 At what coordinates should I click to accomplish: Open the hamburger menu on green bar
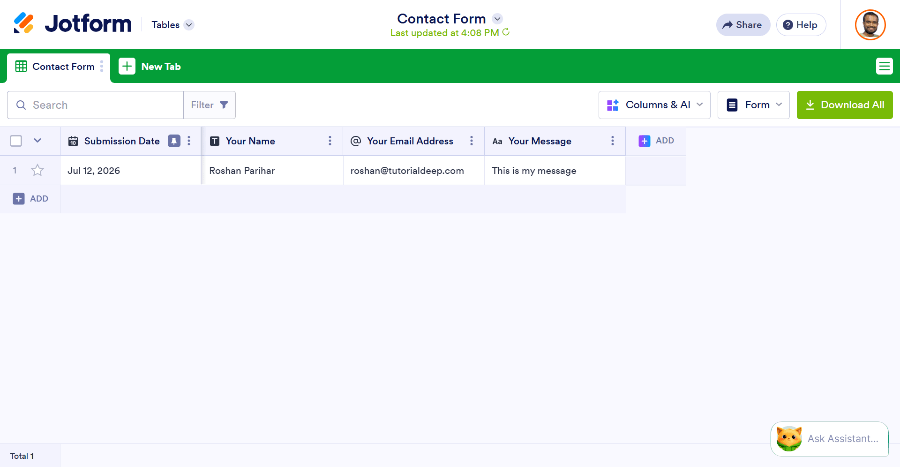[884, 67]
